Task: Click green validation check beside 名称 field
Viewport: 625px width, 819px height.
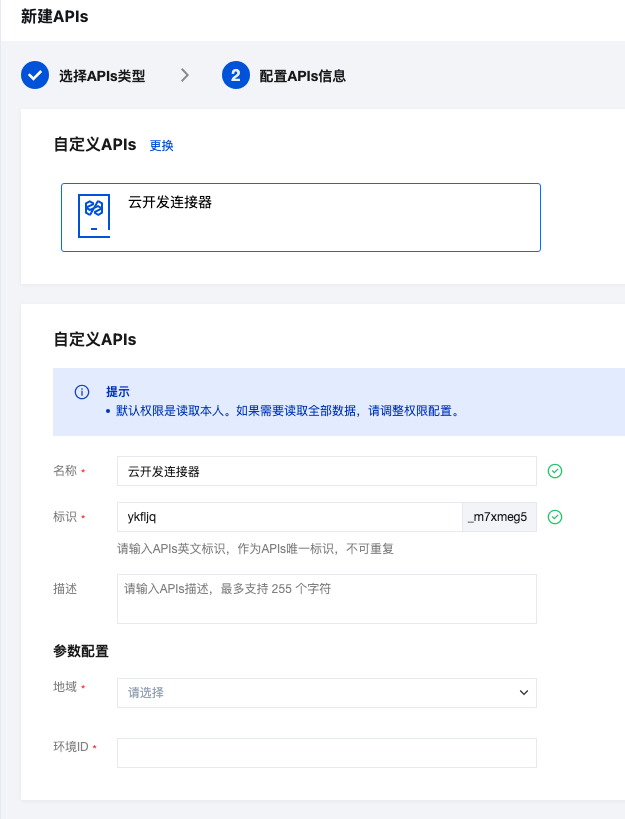Action: pyautogui.click(x=555, y=471)
